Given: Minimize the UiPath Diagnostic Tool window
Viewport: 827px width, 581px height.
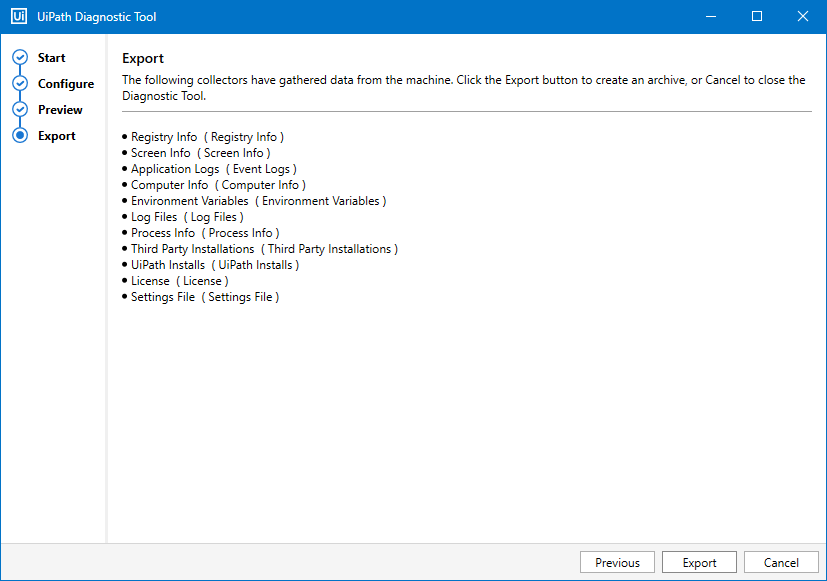Looking at the screenshot, I should coord(711,17).
